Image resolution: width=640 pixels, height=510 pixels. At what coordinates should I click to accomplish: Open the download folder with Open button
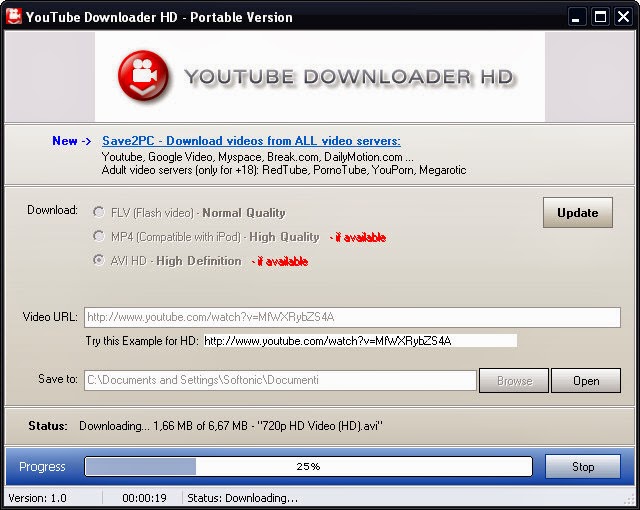tap(586, 381)
